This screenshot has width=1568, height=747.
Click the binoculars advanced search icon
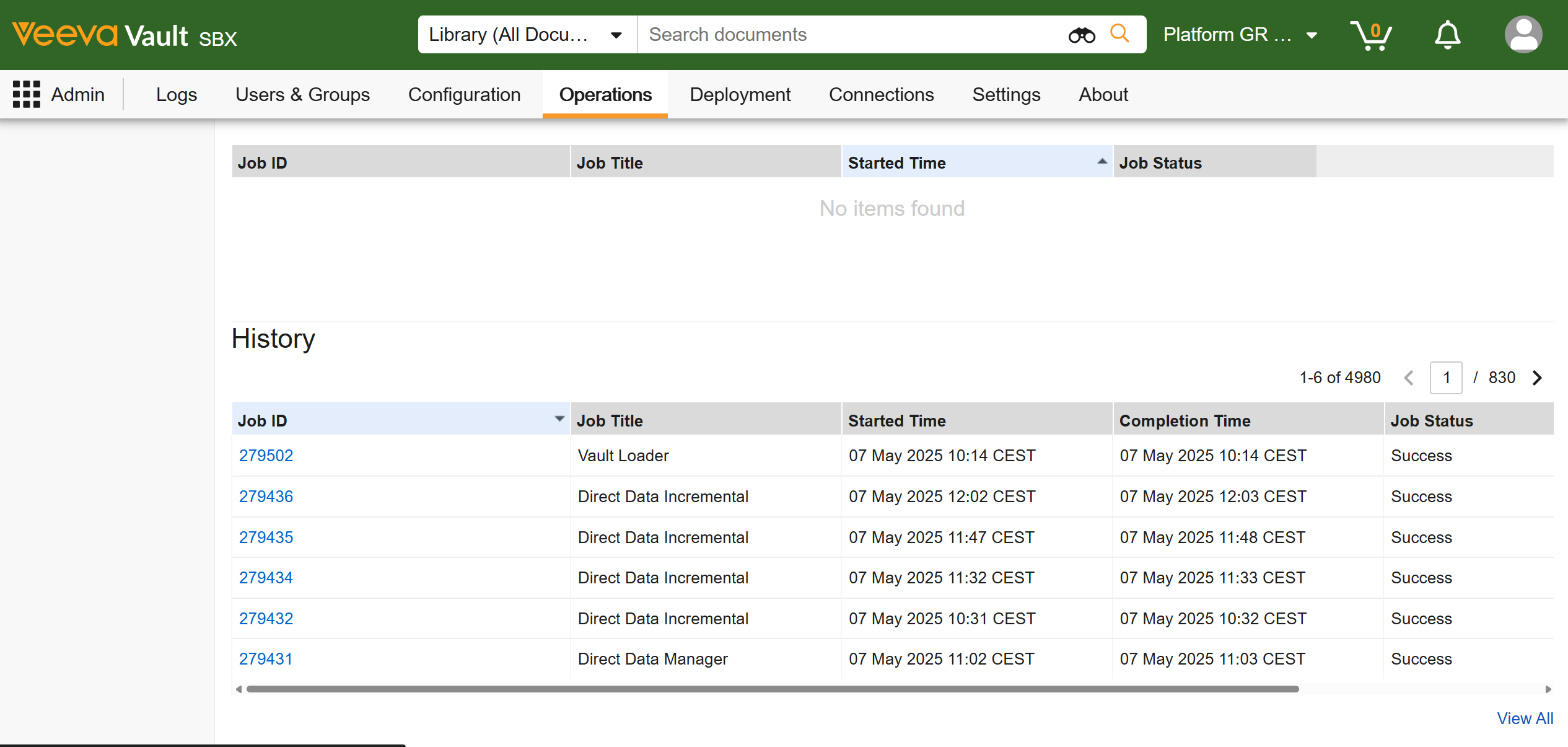coord(1081,35)
